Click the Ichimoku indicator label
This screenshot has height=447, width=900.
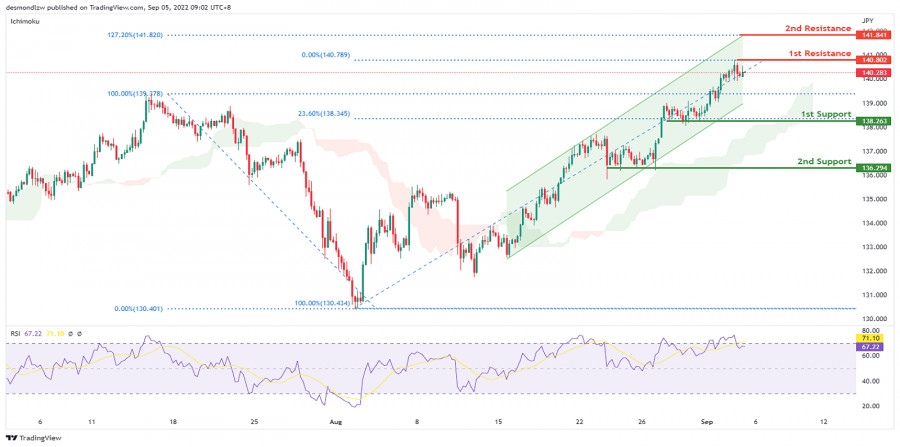click(24, 20)
